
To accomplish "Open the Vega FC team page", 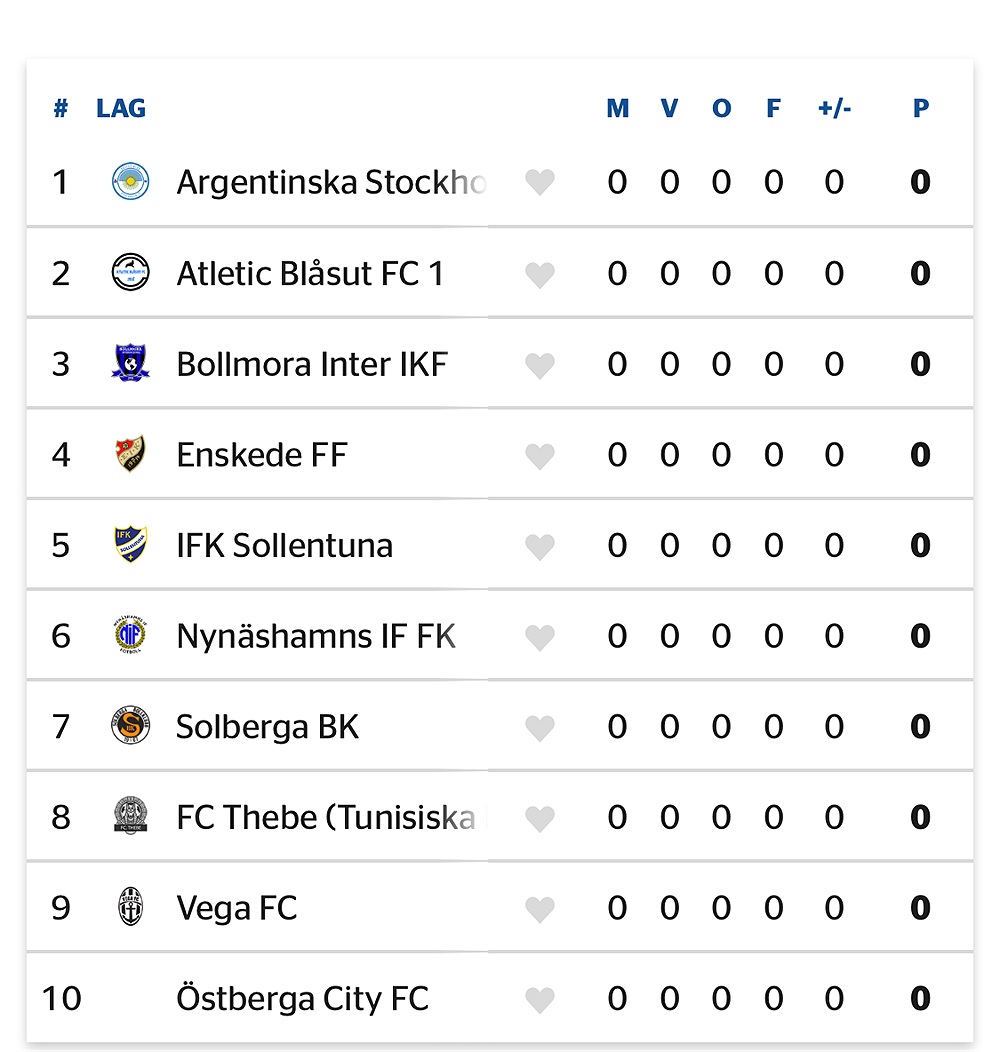I will (x=237, y=908).
